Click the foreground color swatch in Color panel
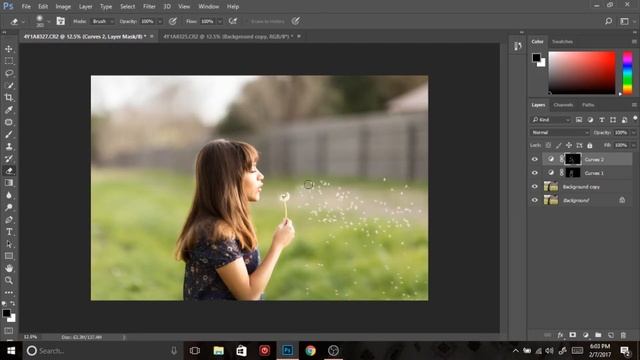Viewport: 640px width, 360px height. (537, 58)
